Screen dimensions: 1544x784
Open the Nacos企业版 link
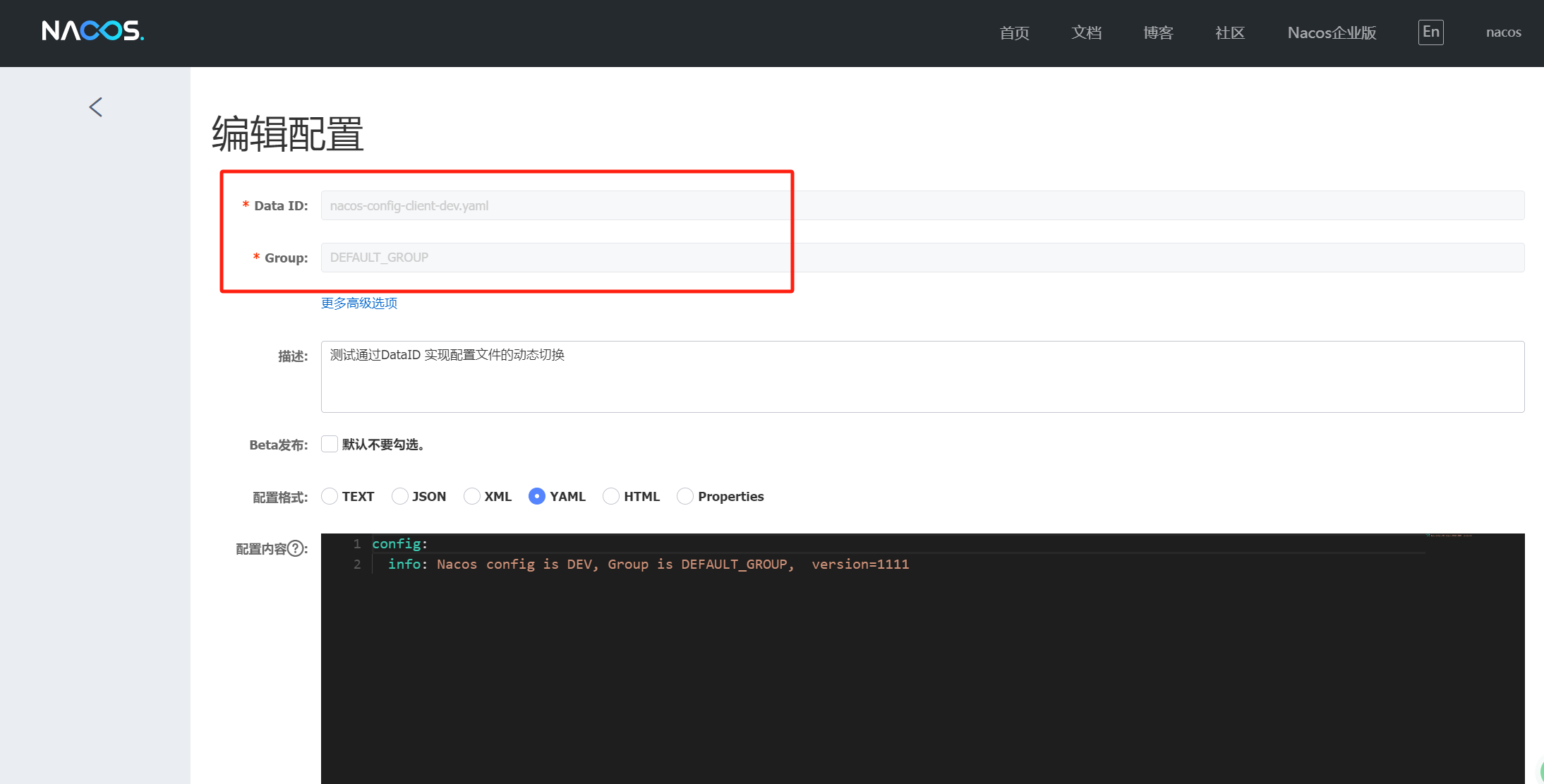1332,32
